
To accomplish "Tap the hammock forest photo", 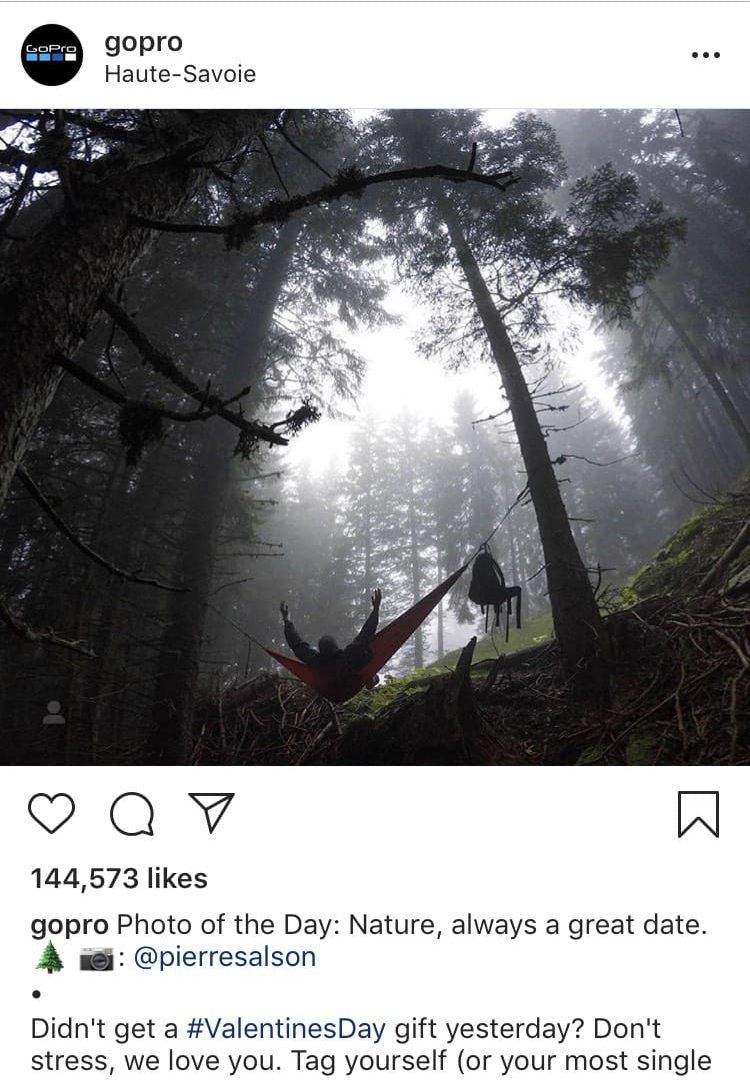I will coord(375,437).
